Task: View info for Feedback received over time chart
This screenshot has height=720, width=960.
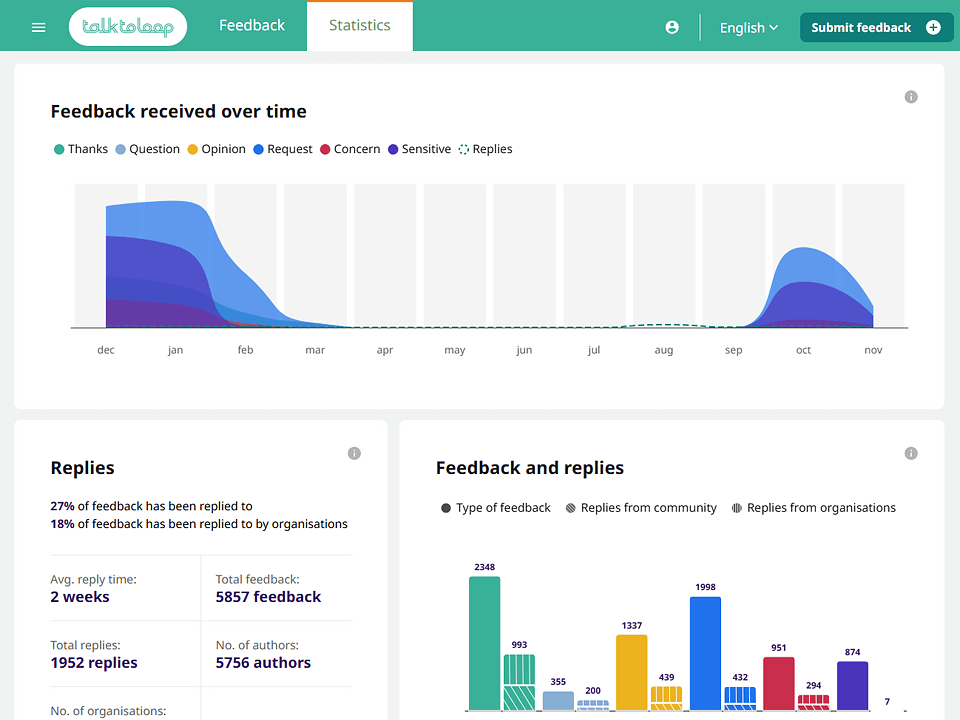Action: coord(910,96)
